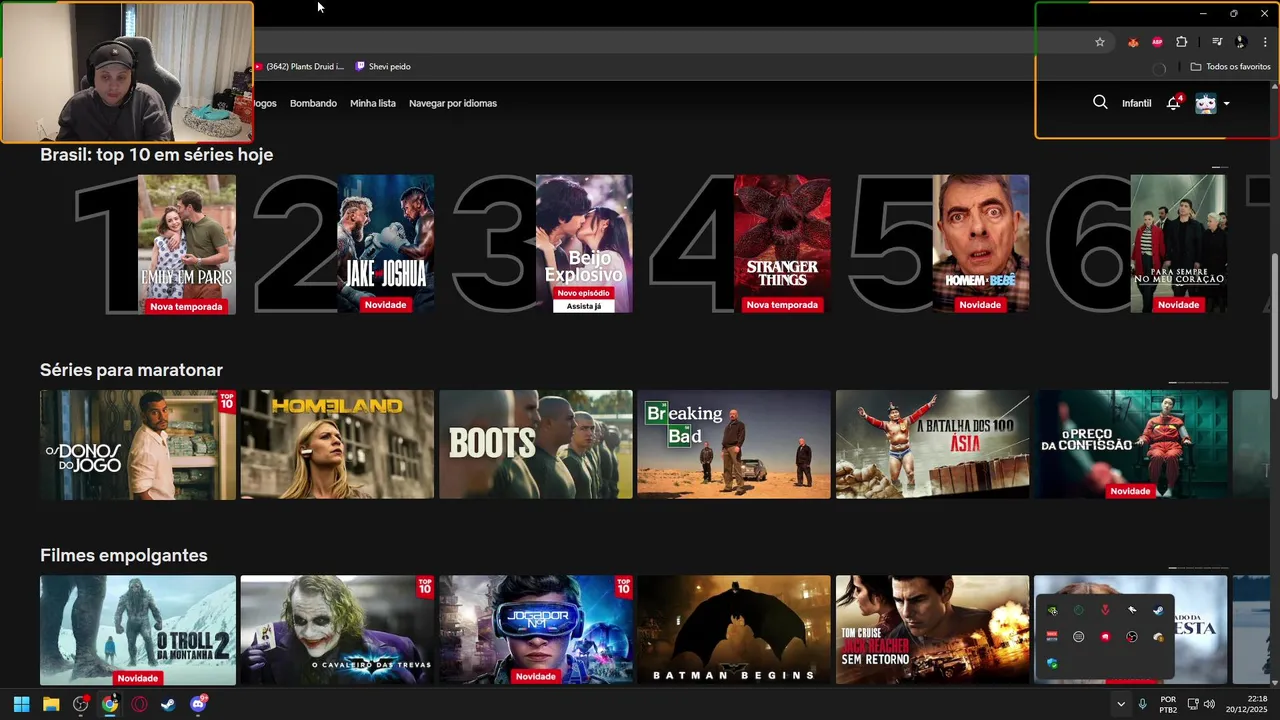Click the Séries para maratonar heading
Screen dimensions: 1280x720
(x=131, y=370)
